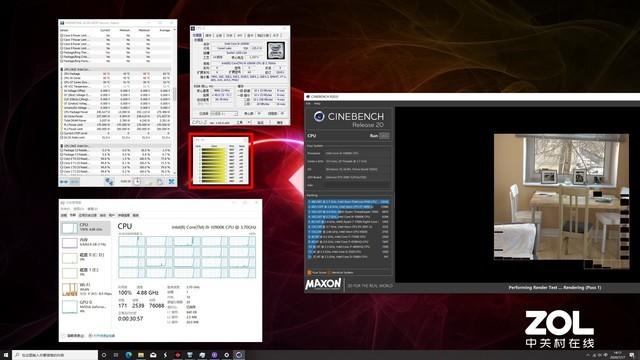Open the processor selection dropdown in CPU-Z

224,113
